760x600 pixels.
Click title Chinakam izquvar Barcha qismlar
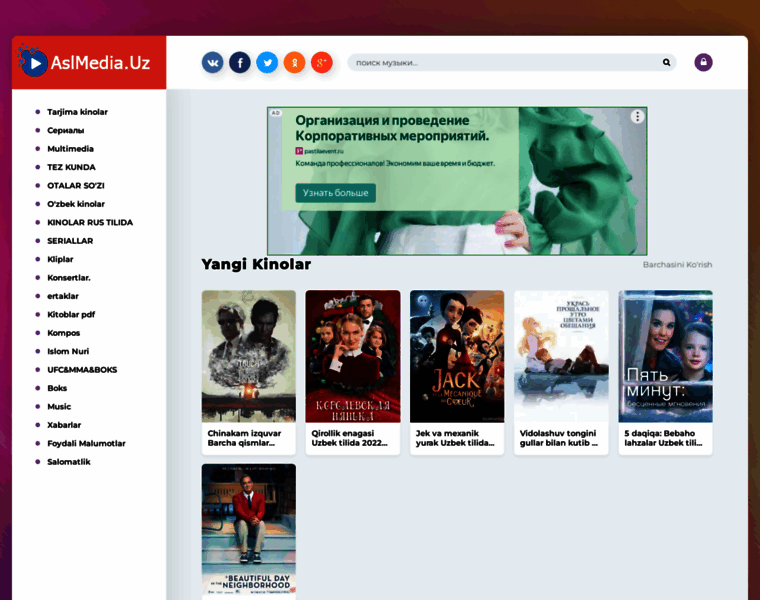tap(244, 438)
